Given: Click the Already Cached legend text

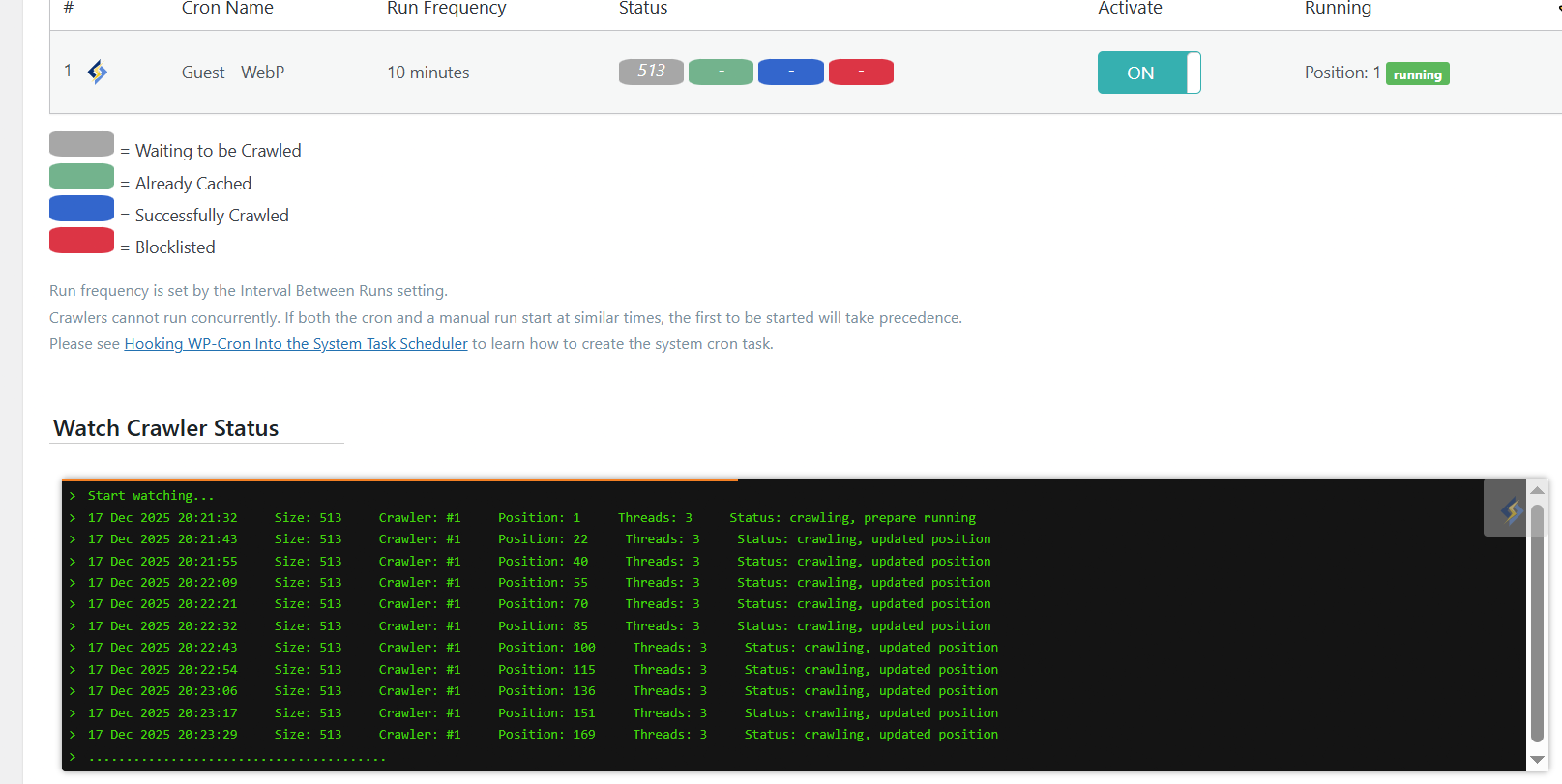Looking at the screenshot, I should click(193, 184).
